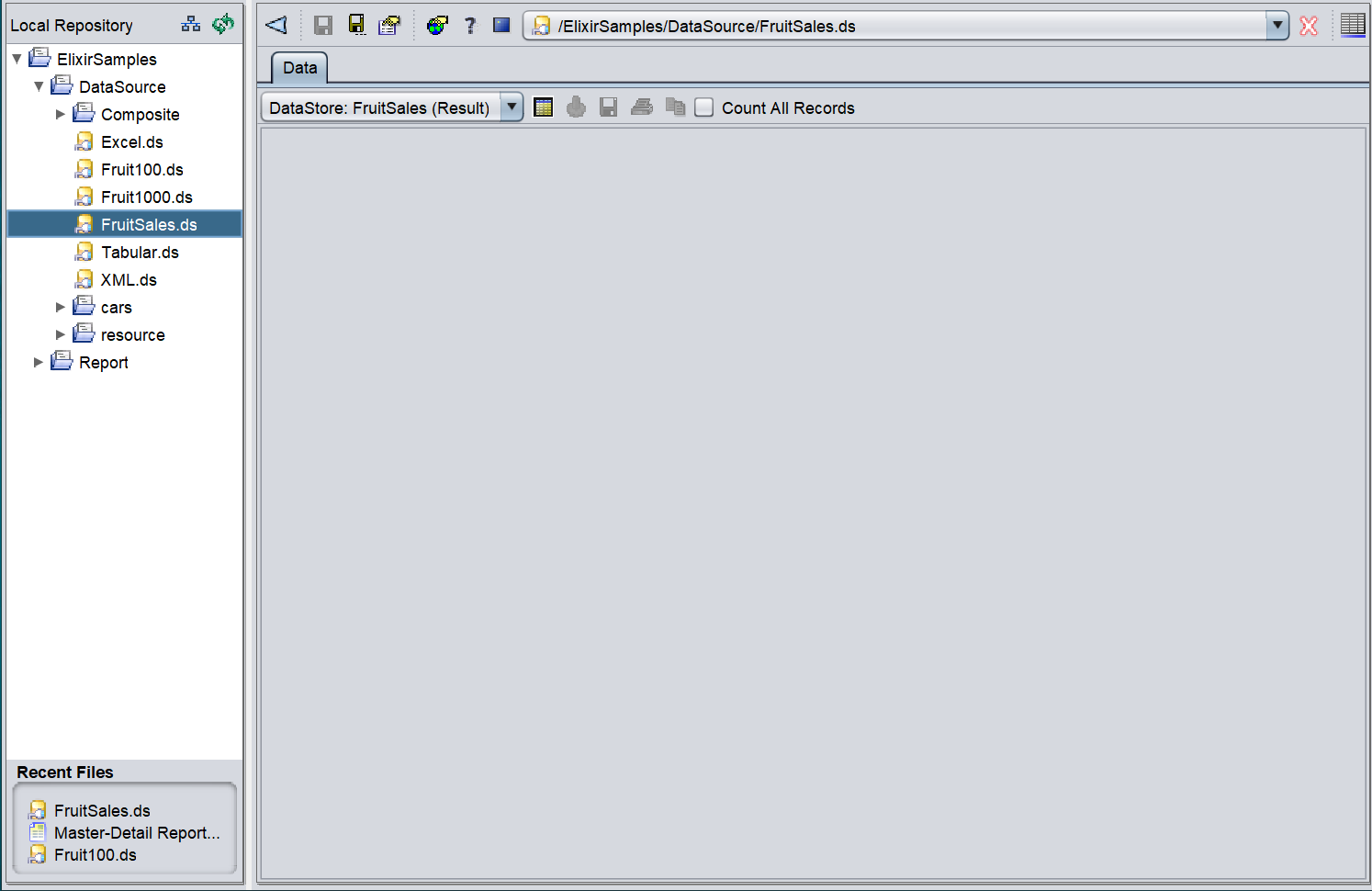Switch to the Data tab
The image size is (1372, 891).
[299, 68]
